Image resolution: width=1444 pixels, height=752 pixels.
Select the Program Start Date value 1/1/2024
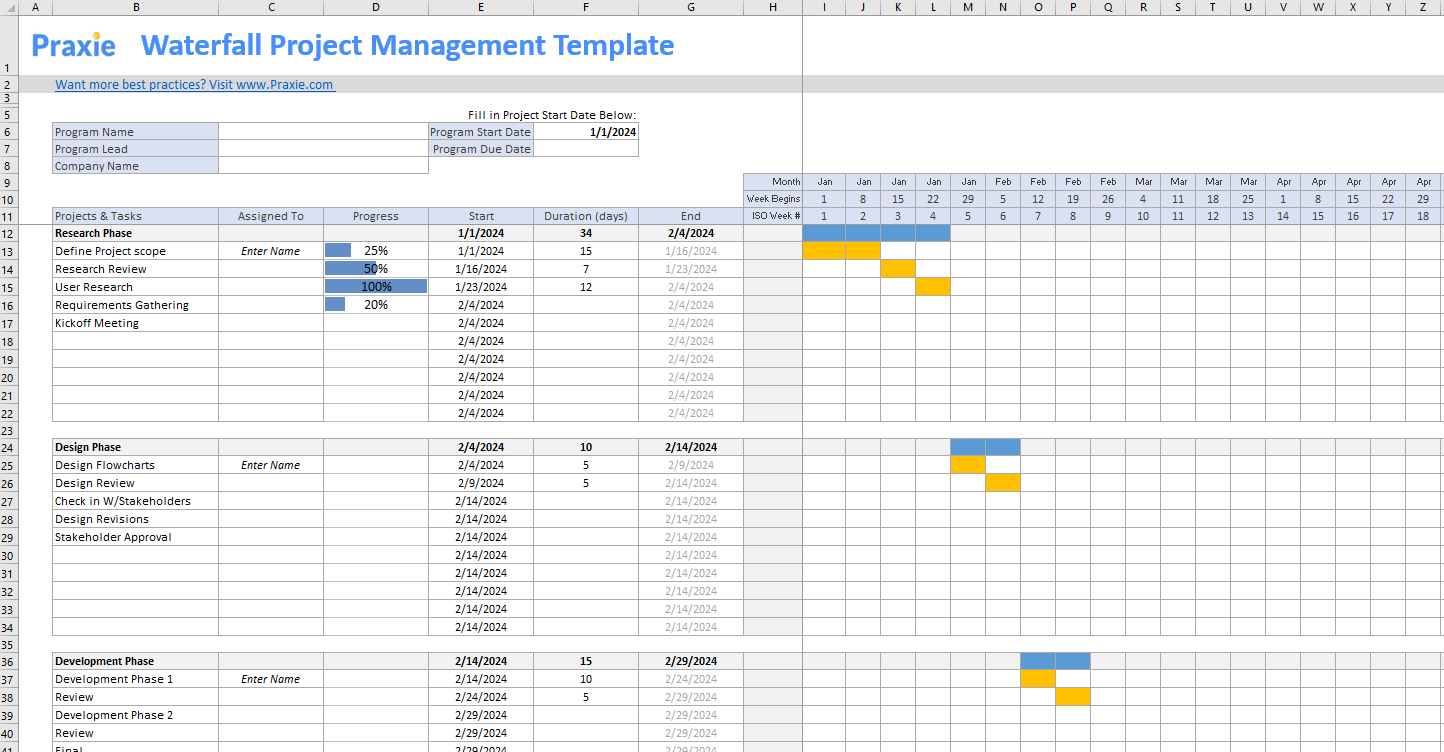coord(585,132)
